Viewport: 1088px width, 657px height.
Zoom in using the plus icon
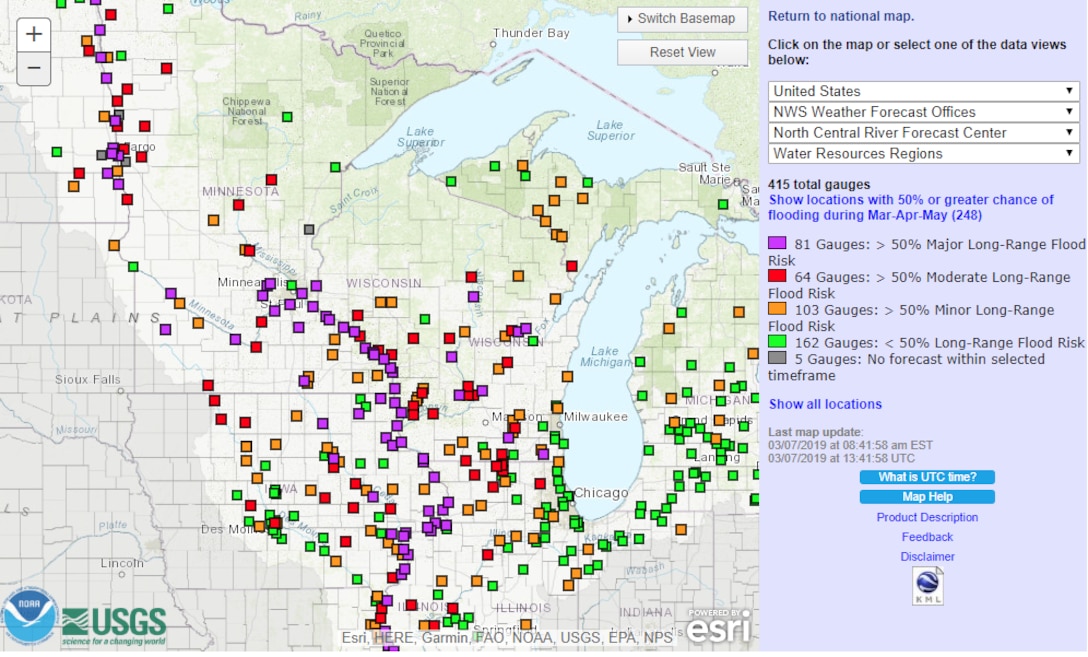pos(33,33)
